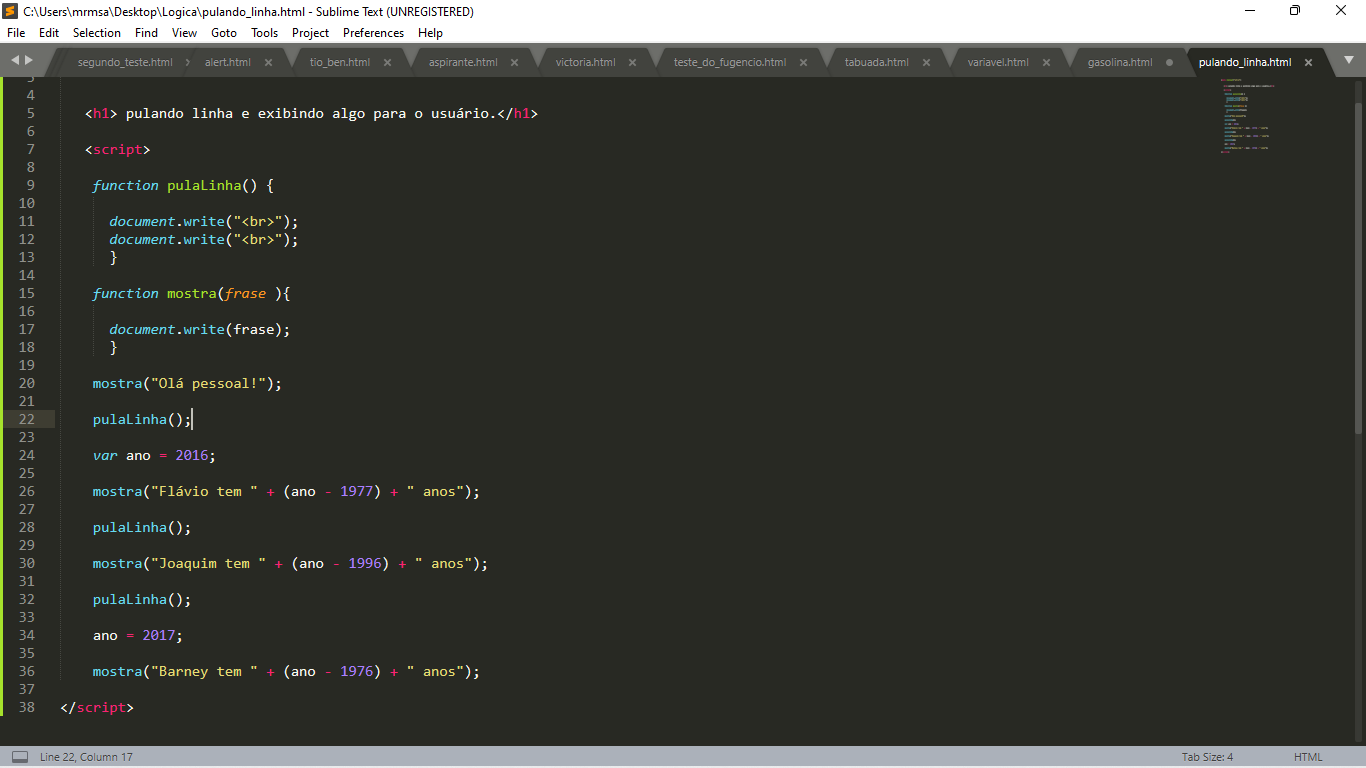Screen dimensions: 1366x768
Task: Open the View menu
Action: pos(184,33)
